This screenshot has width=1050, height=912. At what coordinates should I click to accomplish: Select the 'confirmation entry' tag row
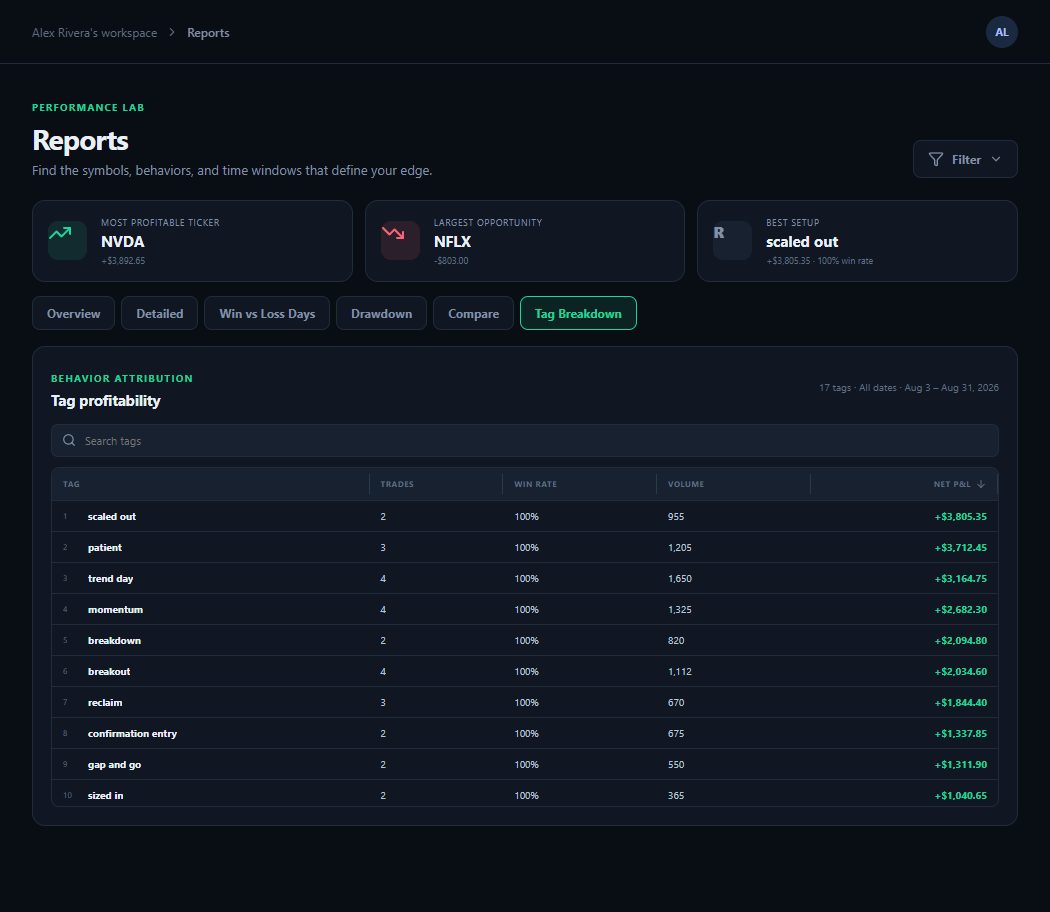[x=525, y=733]
